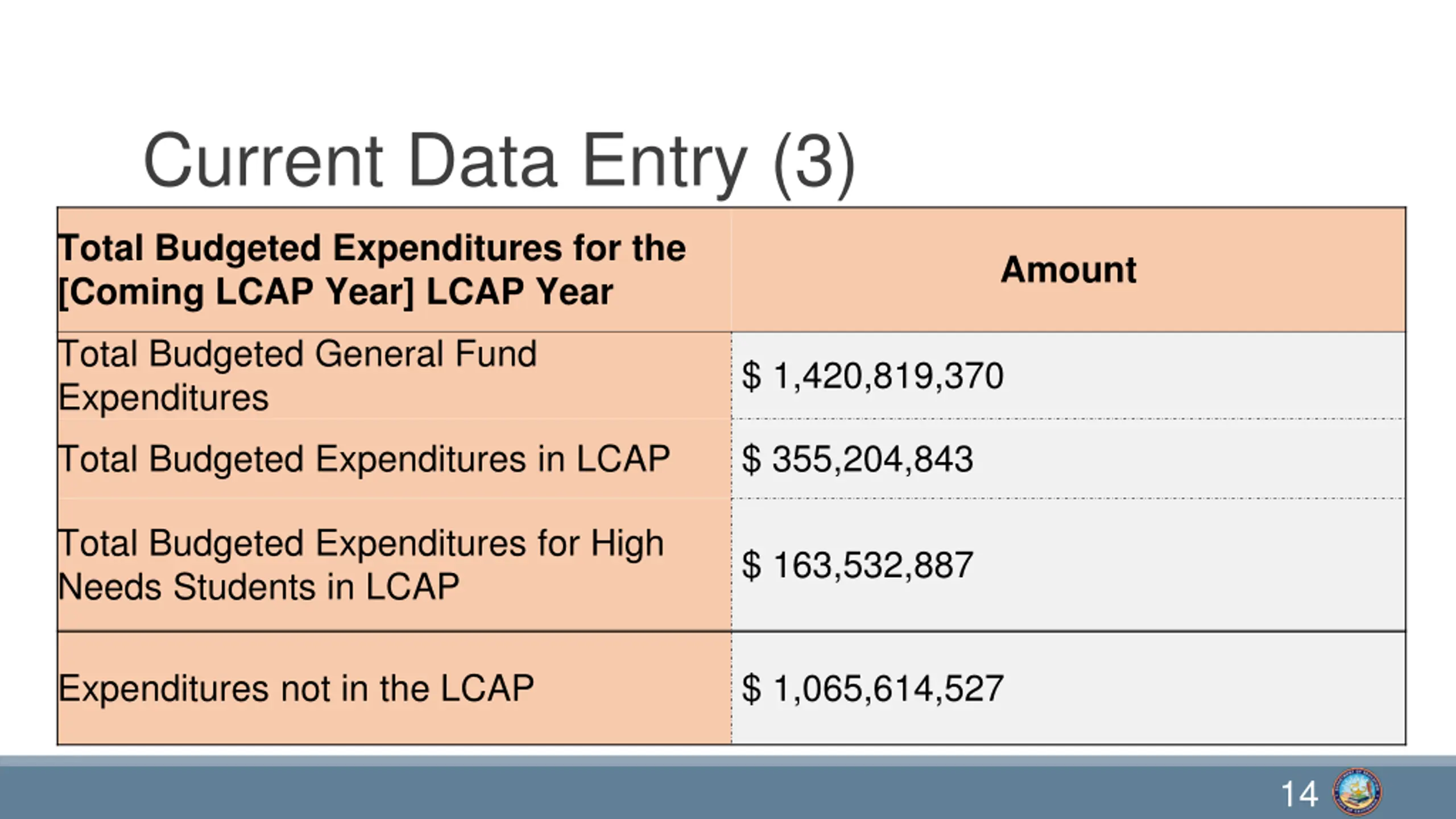Select the 'High Needs Students in LCAP' row label
The width and height of the screenshot is (1456, 819).
coord(361,565)
